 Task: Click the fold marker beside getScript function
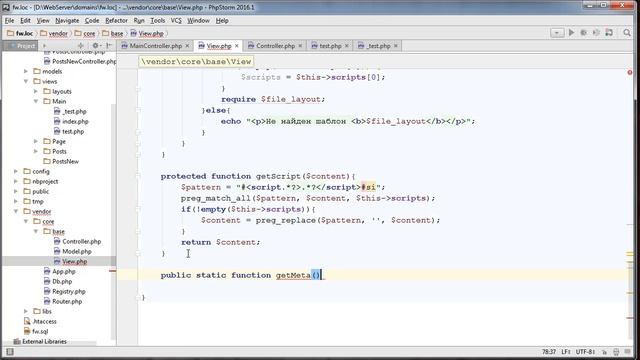(x=138, y=176)
